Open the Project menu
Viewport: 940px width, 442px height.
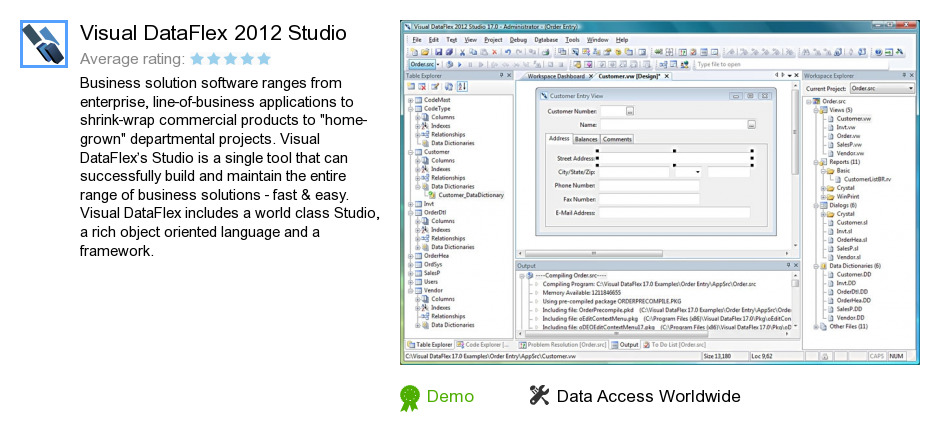click(493, 40)
